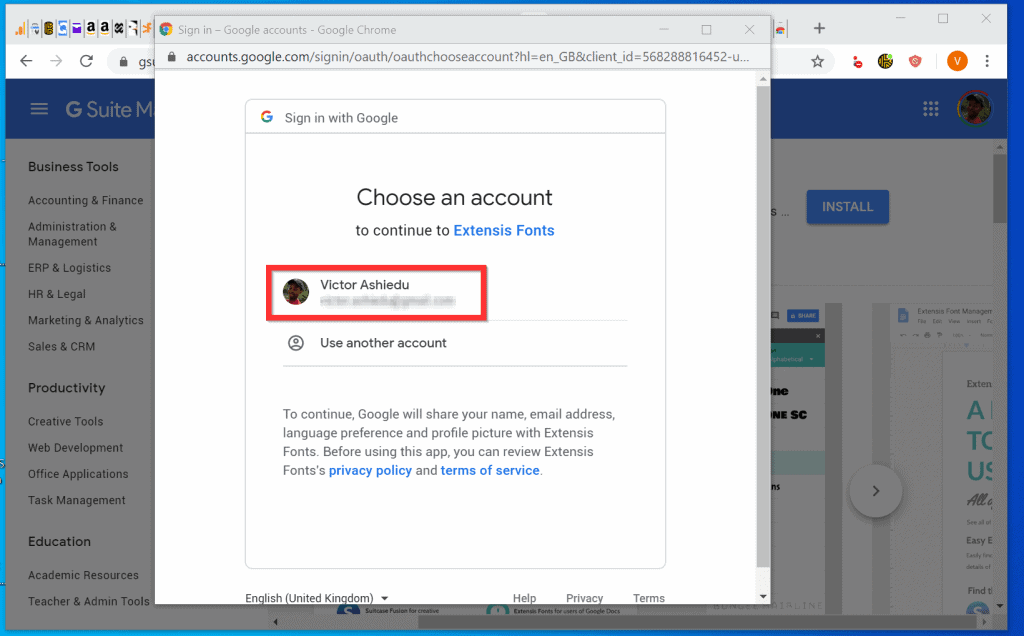Screen dimensions: 1024x636
Task: Click scroll-down arrow in sign-in popup
Action: (x=763, y=596)
